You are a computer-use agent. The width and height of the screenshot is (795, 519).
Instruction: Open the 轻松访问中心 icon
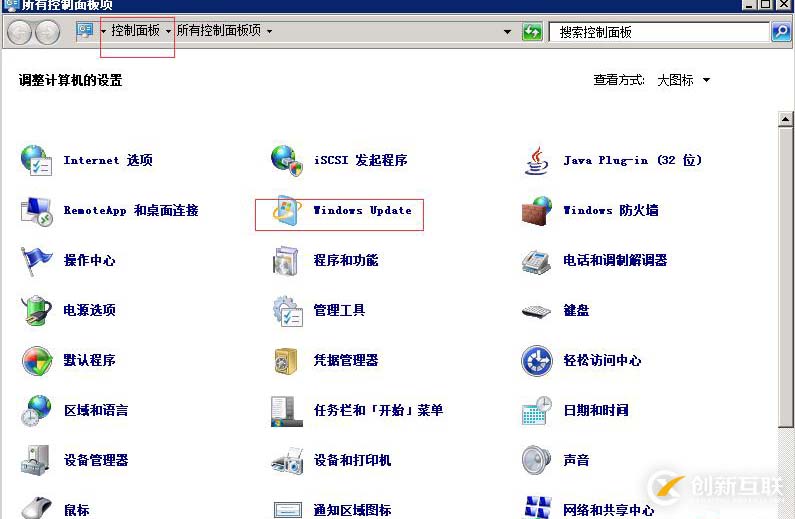[x=536, y=360]
